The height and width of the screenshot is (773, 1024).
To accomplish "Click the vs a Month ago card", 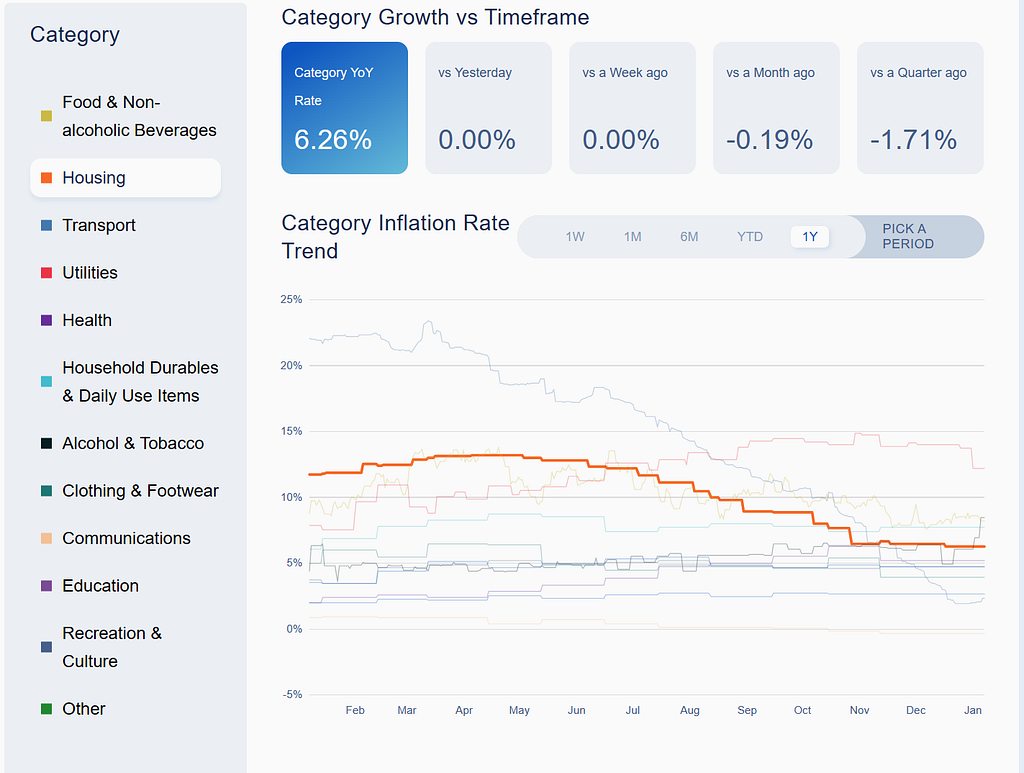I will 776,108.
